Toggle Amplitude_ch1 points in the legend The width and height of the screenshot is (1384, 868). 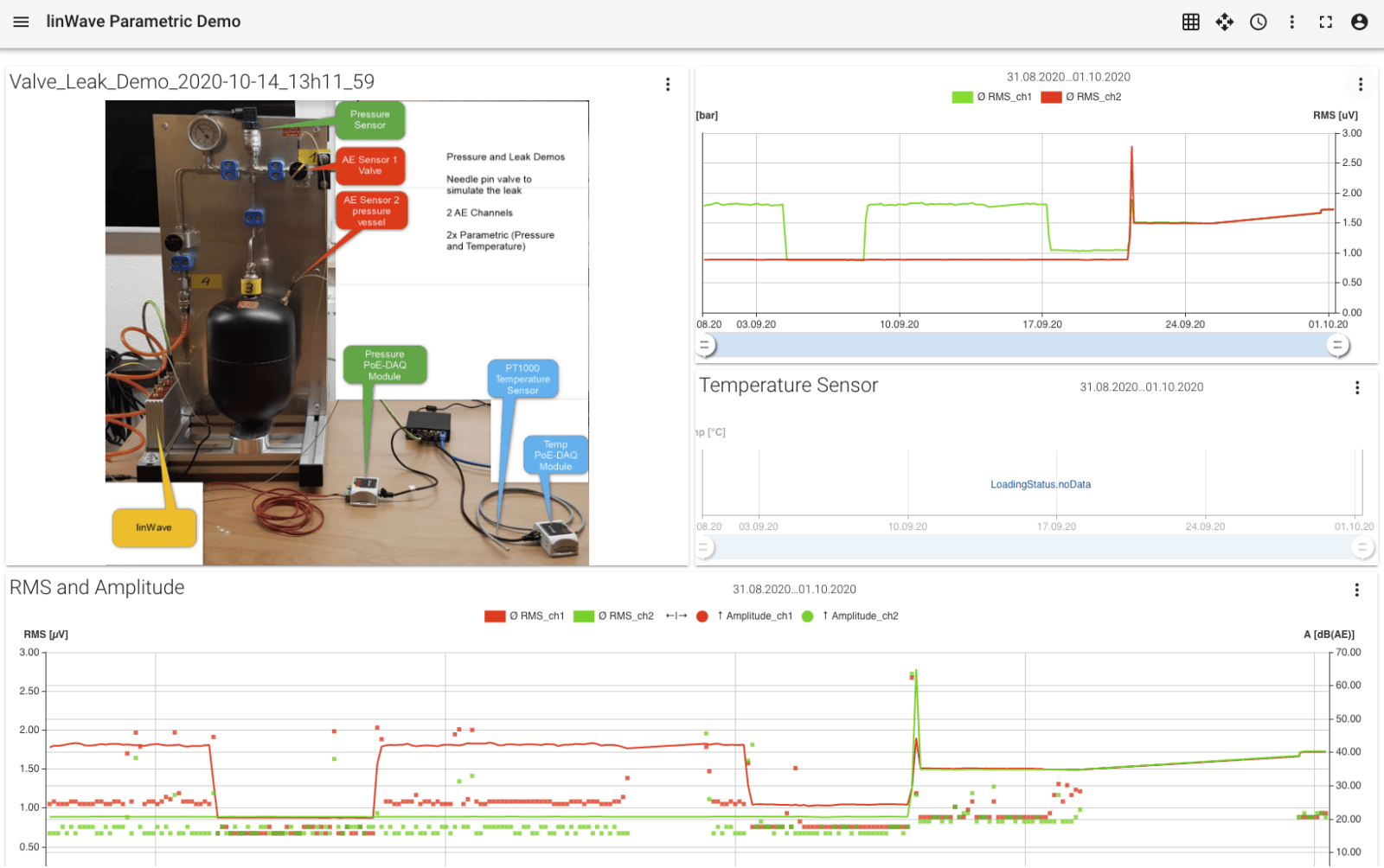coord(744,616)
